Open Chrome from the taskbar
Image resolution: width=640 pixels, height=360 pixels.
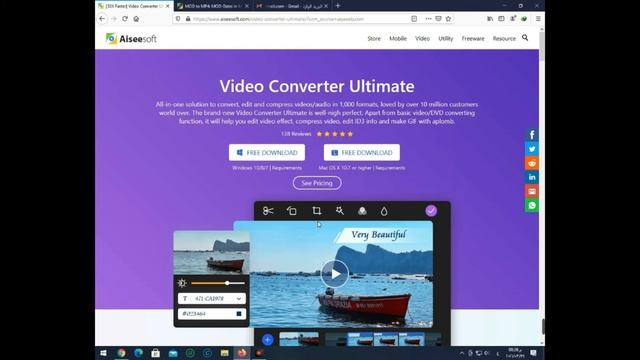[121, 353]
